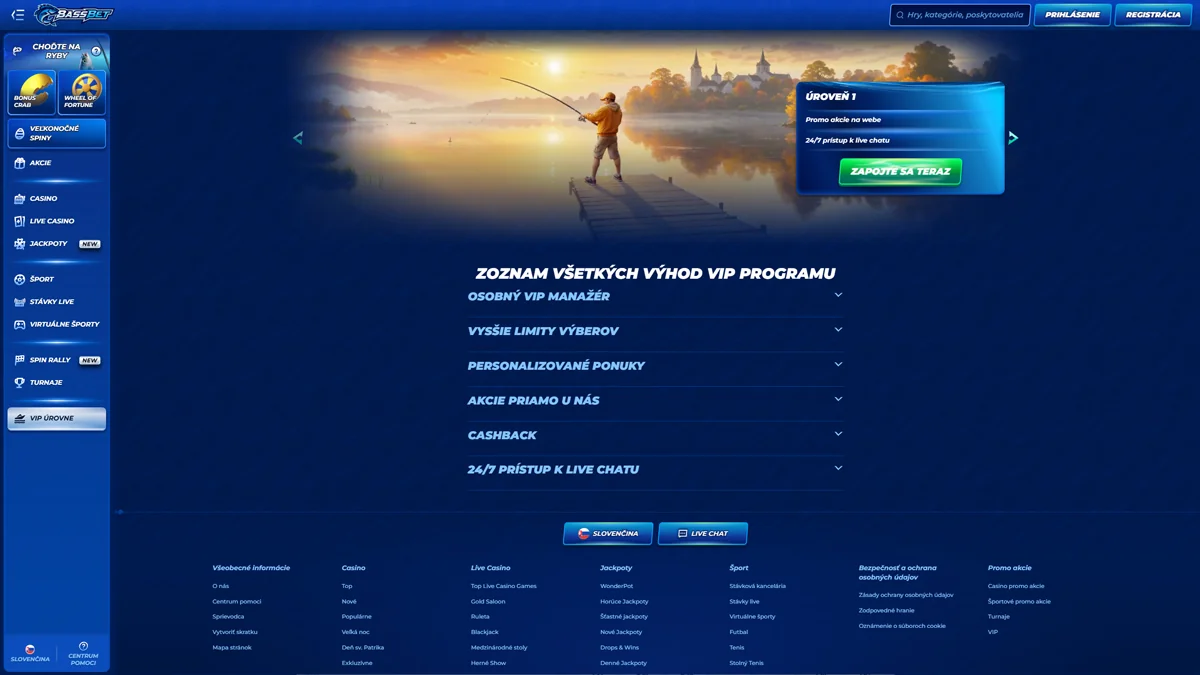Open VIP footer link
Viewport: 1200px width, 675px height.
point(993,632)
